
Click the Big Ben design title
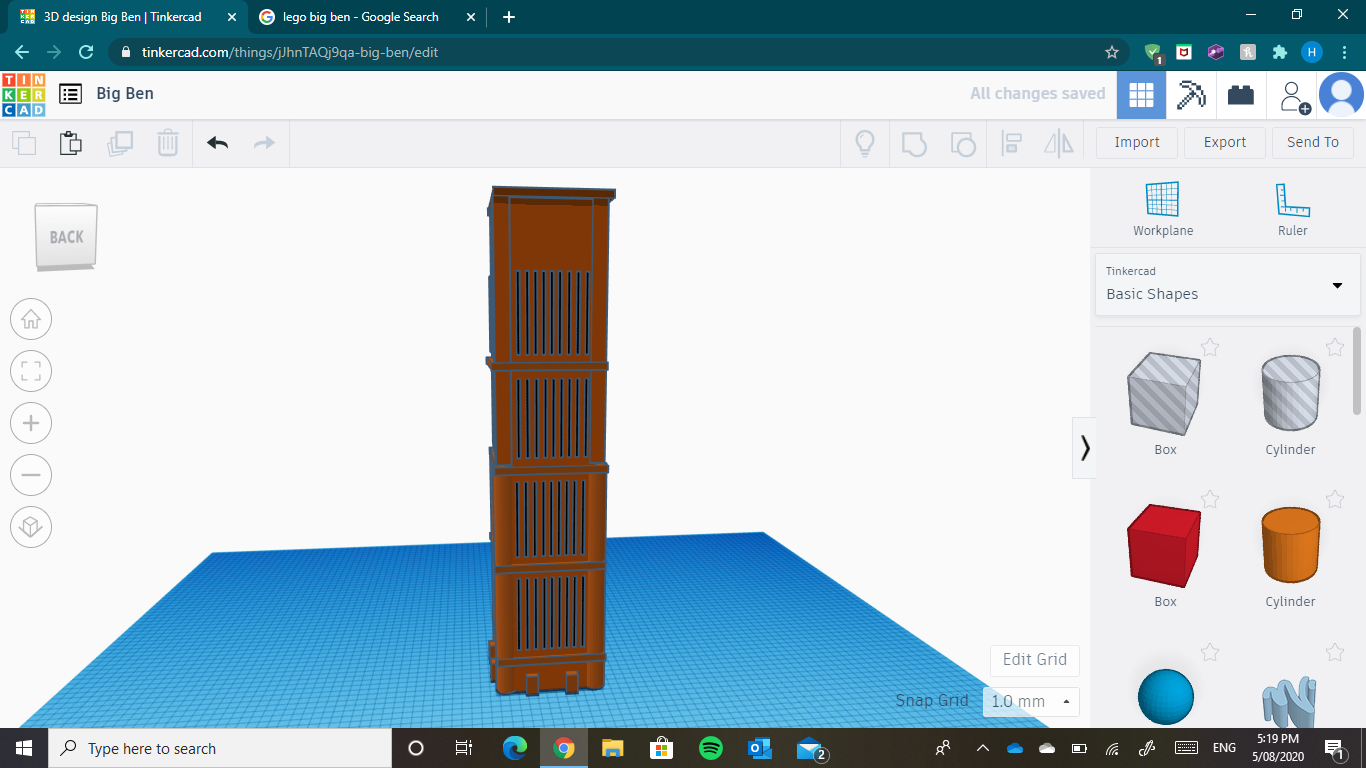click(125, 94)
